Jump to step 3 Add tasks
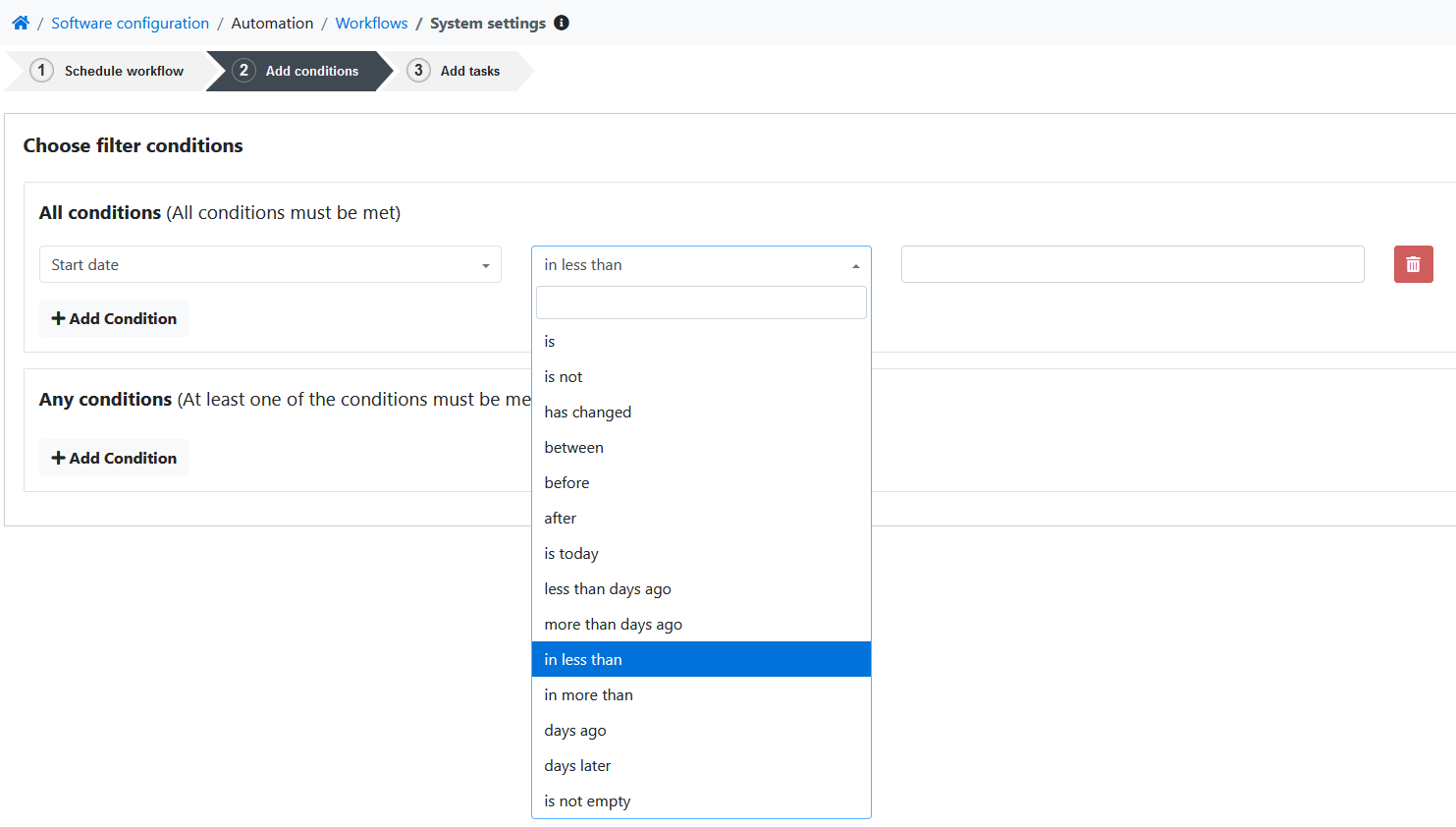The width and height of the screenshot is (1456, 827). (457, 71)
